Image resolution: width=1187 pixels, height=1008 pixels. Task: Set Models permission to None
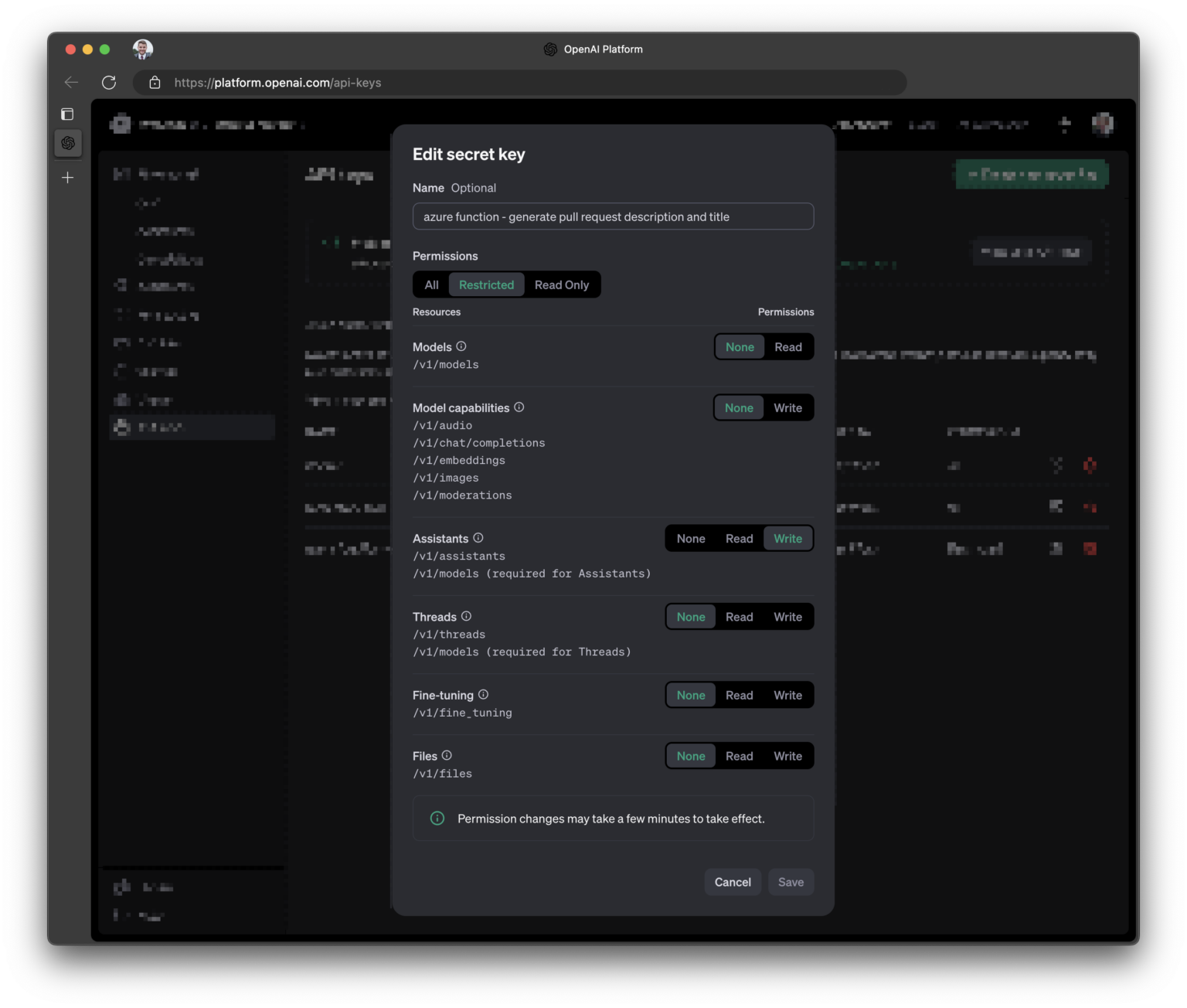(740, 347)
